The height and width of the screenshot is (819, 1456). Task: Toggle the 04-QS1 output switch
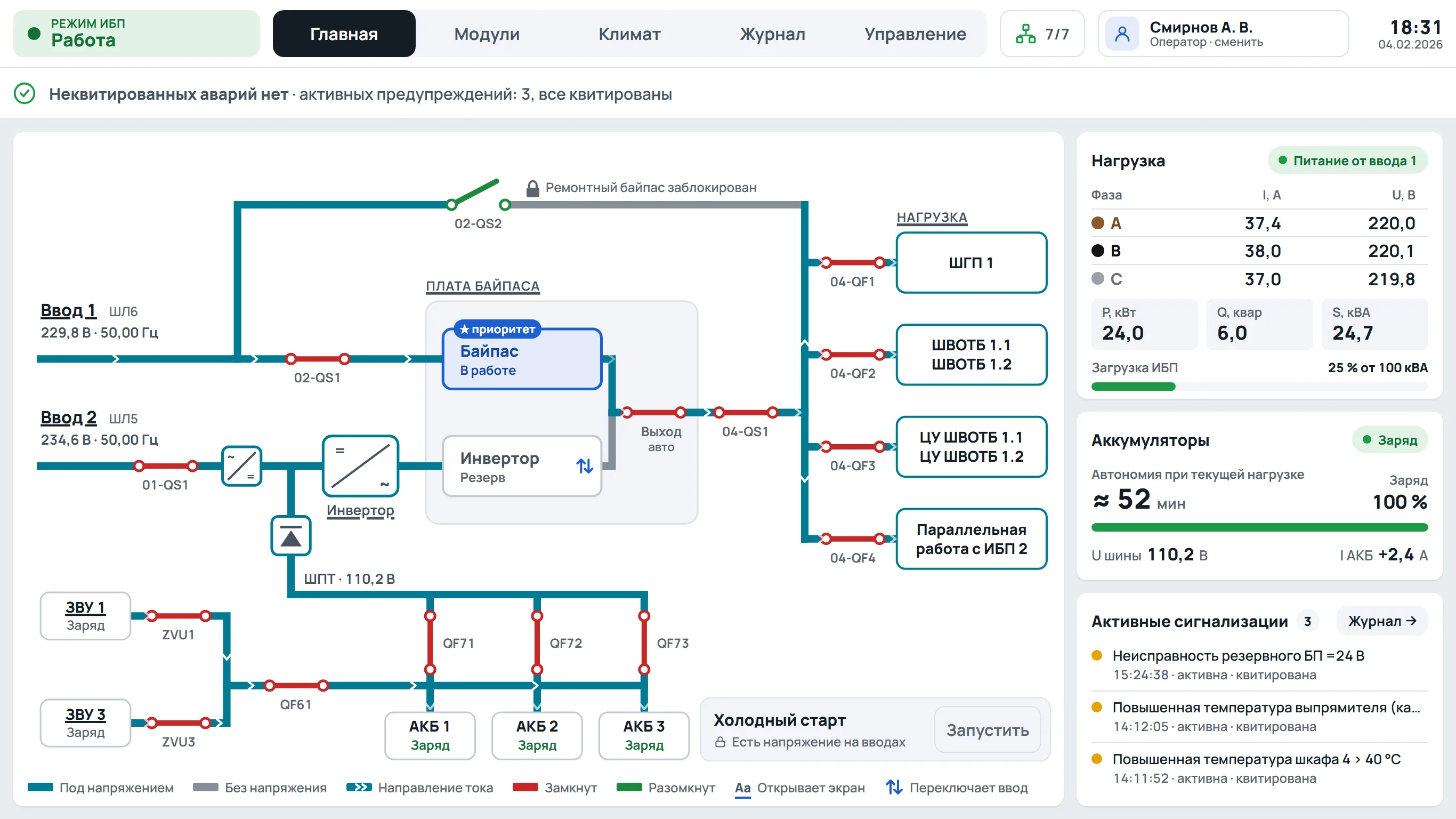click(x=746, y=412)
